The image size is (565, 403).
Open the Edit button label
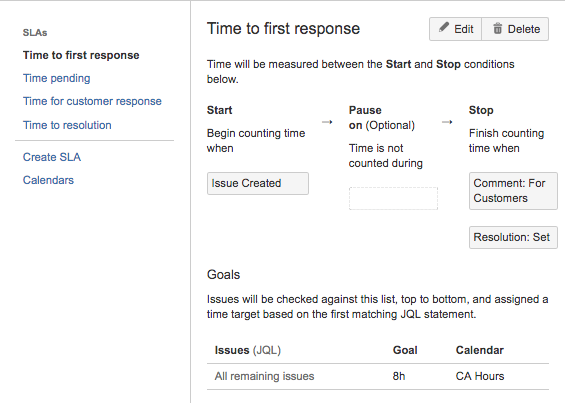(x=463, y=29)
